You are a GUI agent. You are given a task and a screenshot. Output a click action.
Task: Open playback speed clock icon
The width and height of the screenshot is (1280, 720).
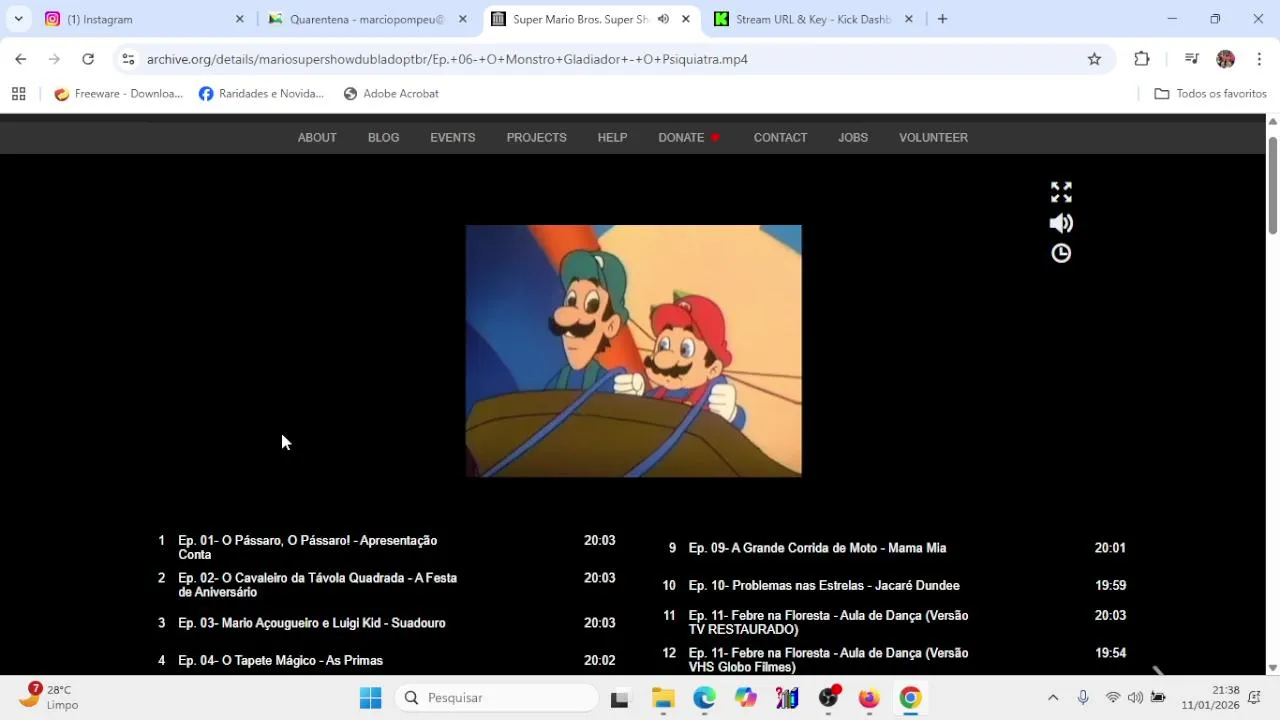[x=1061, y=253]
